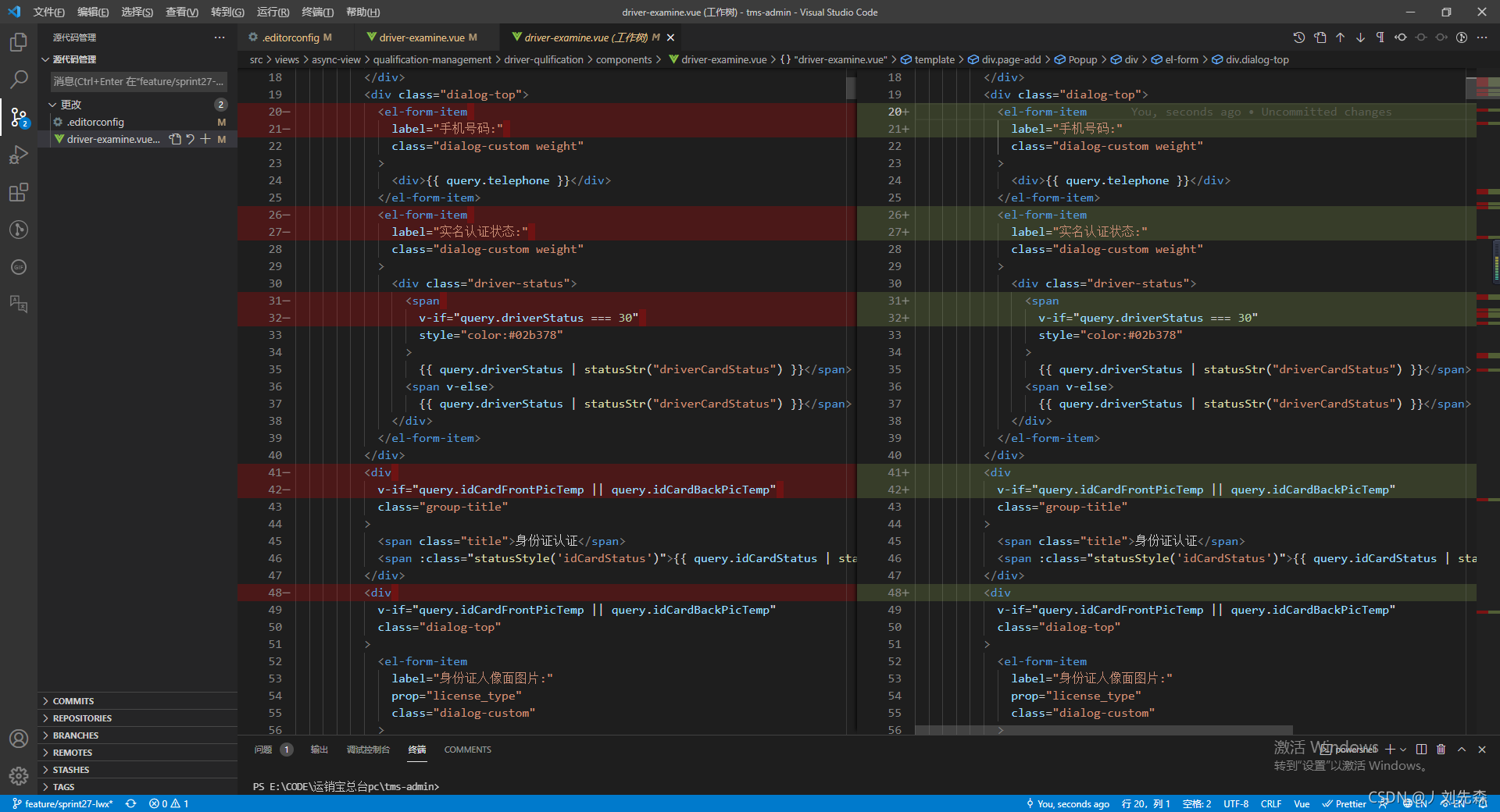Switch to the 输出 panel tab
This screenshot has height=812, width=1500.
pyautogui.click(x=320, y=750)
